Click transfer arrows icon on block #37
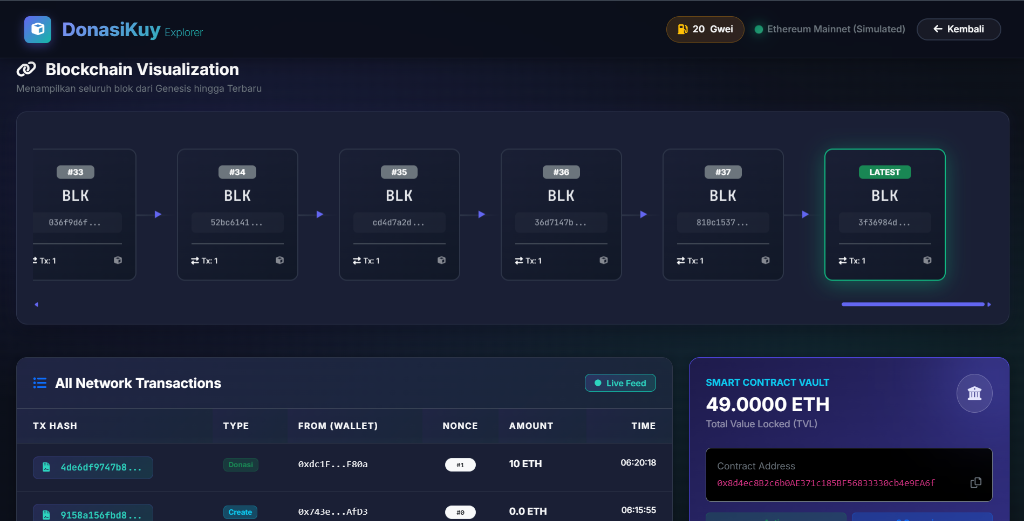 [680, 261]
